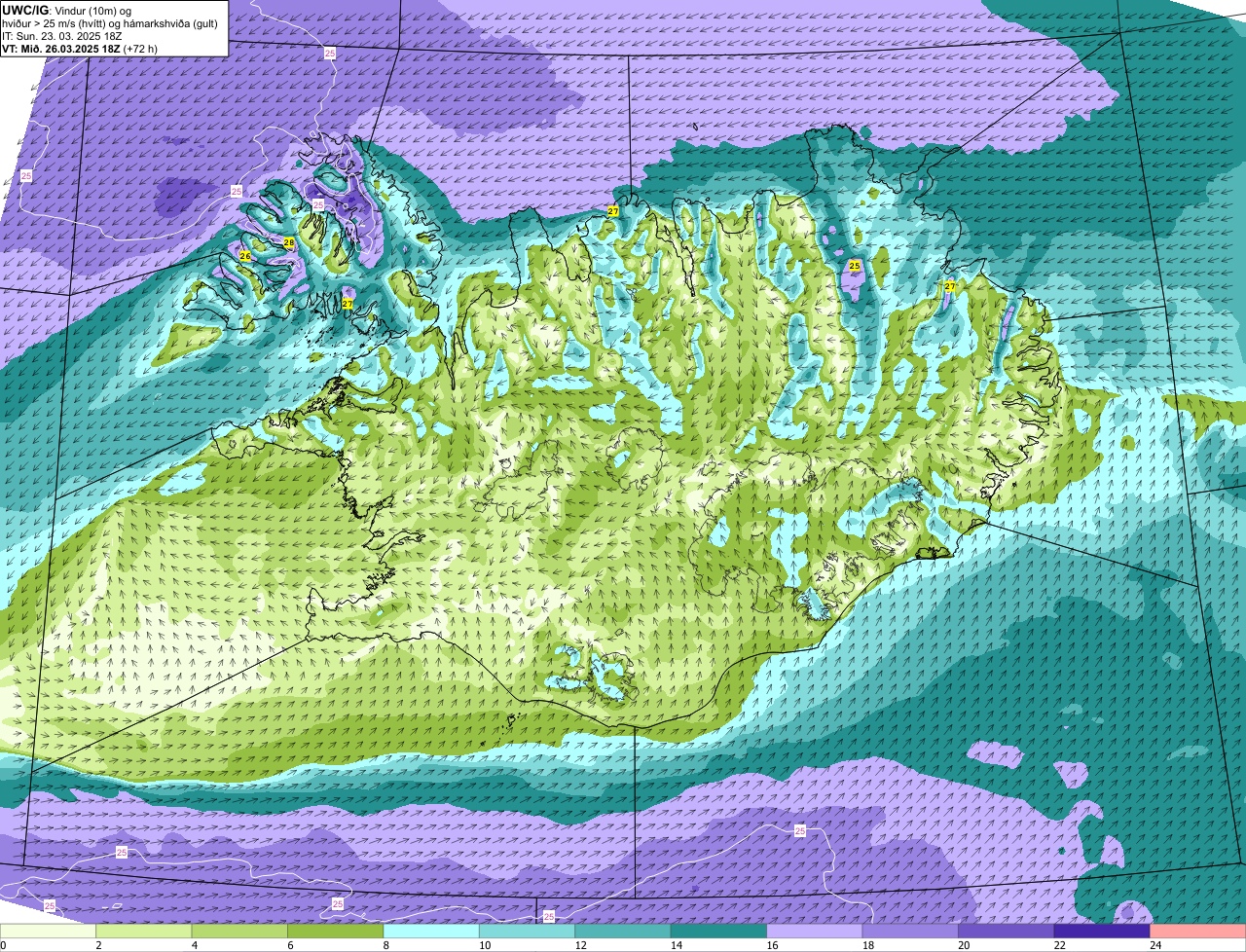
Task: Click the 6–8 m/s olive green legend swatch
Action: point(336,931)
